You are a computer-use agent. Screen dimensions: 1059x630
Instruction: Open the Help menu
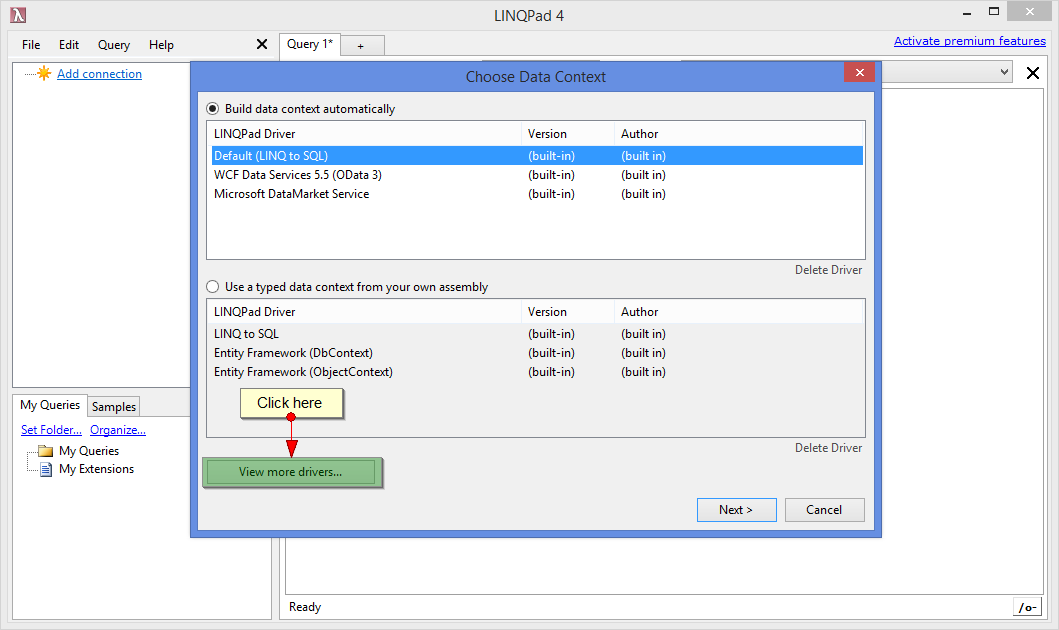(x=161, y=45)
